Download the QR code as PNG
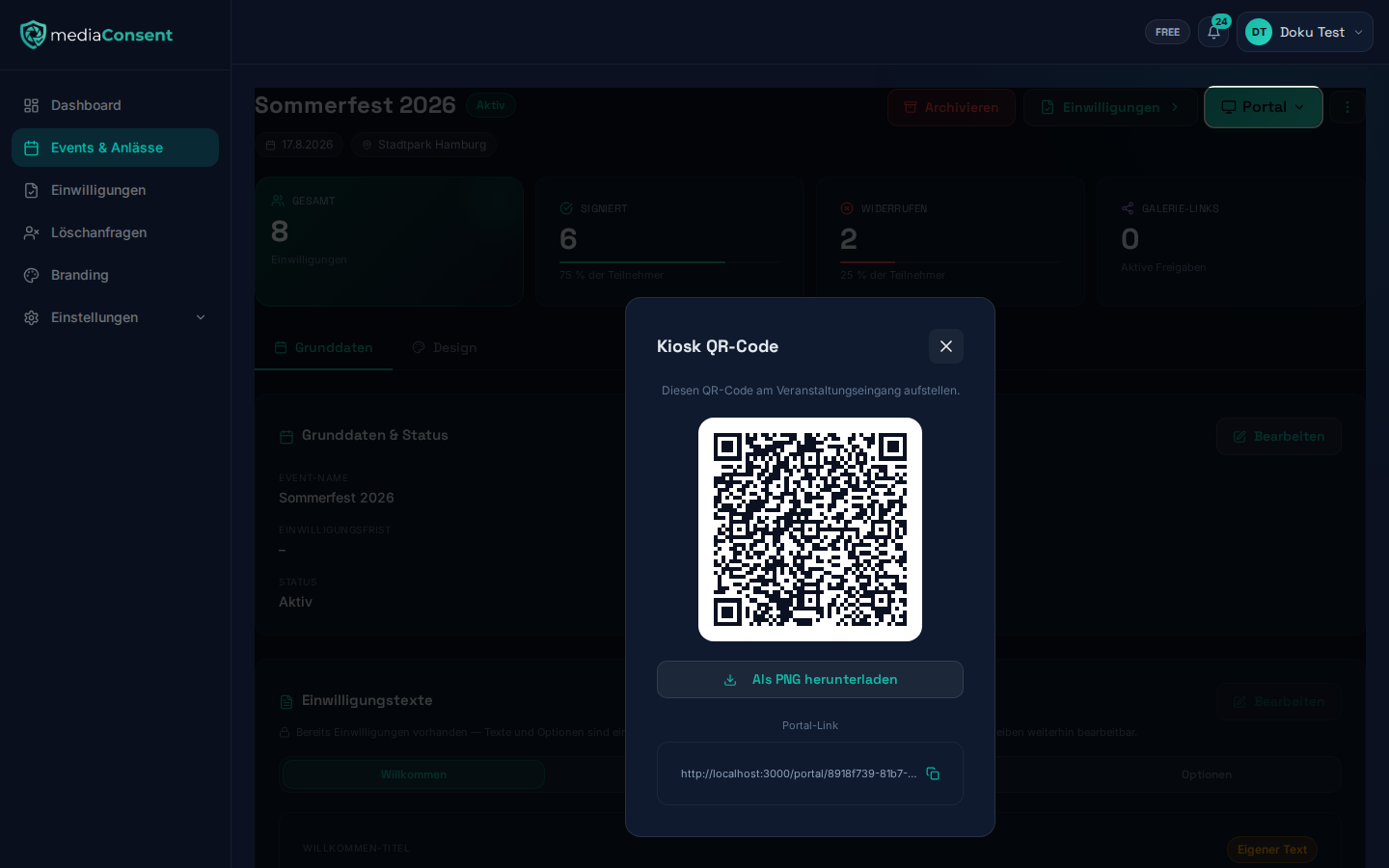This screenshot has width=1389, height=868. [x=810, y=680]
